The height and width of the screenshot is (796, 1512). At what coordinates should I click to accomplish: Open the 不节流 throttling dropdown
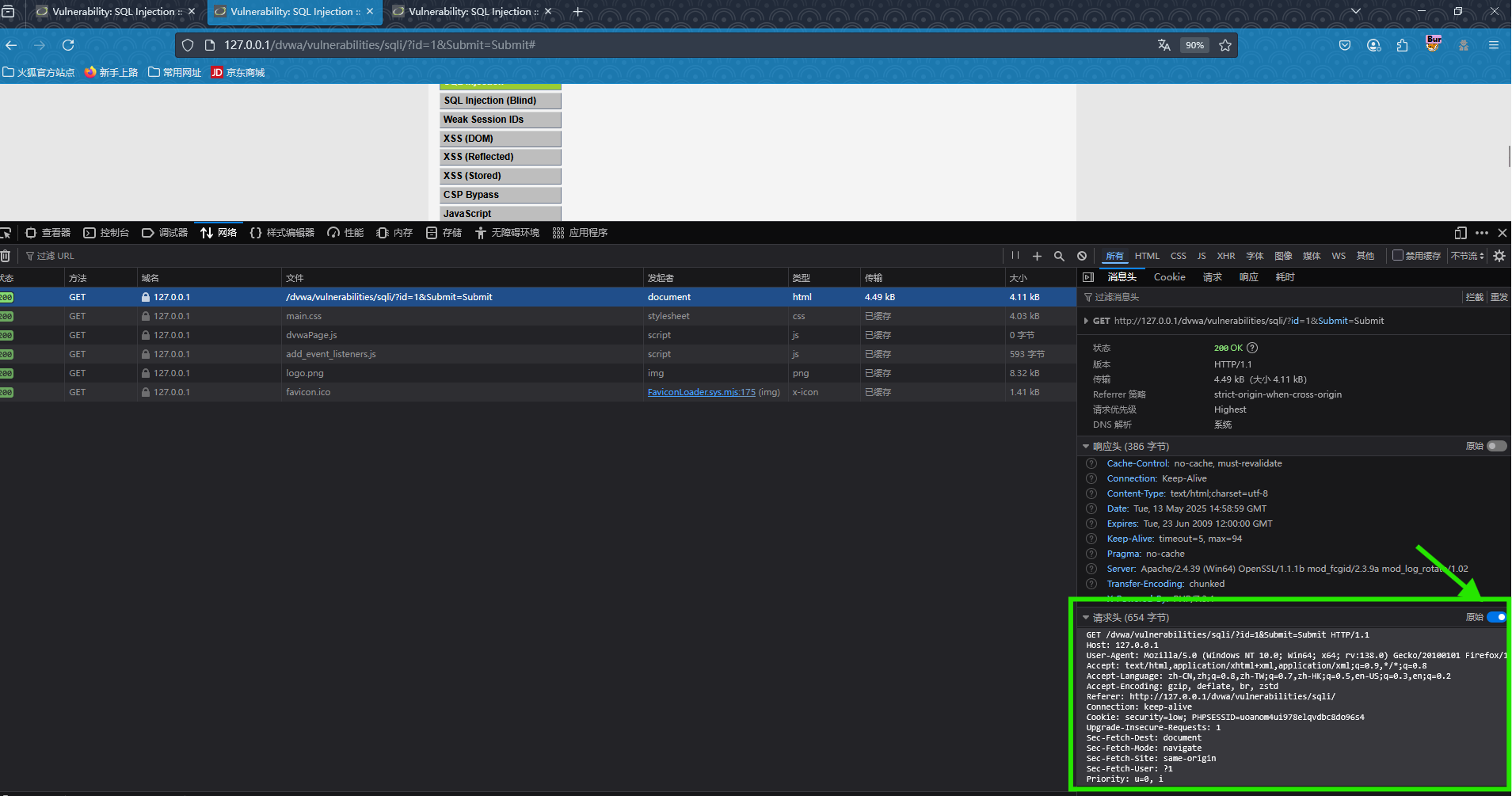click(x=1468, y=256)
